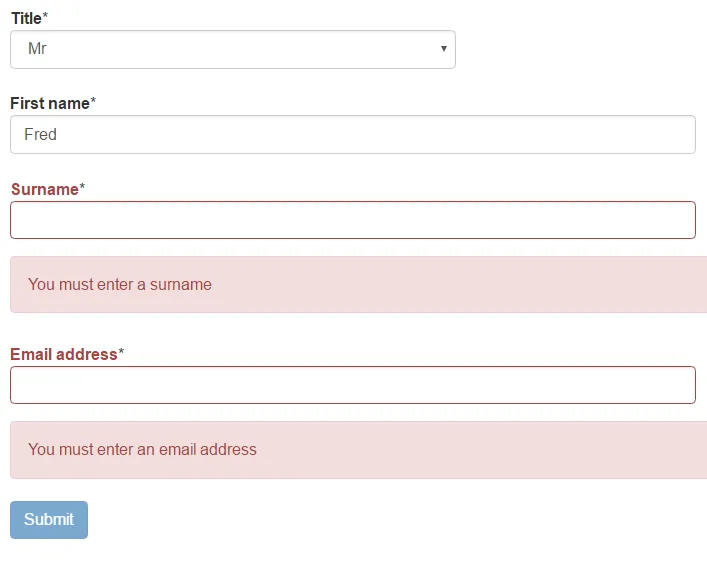This screenshot has height=561, width=707.
Task: Focus the empty Email address input
Action: pos(352,385)
